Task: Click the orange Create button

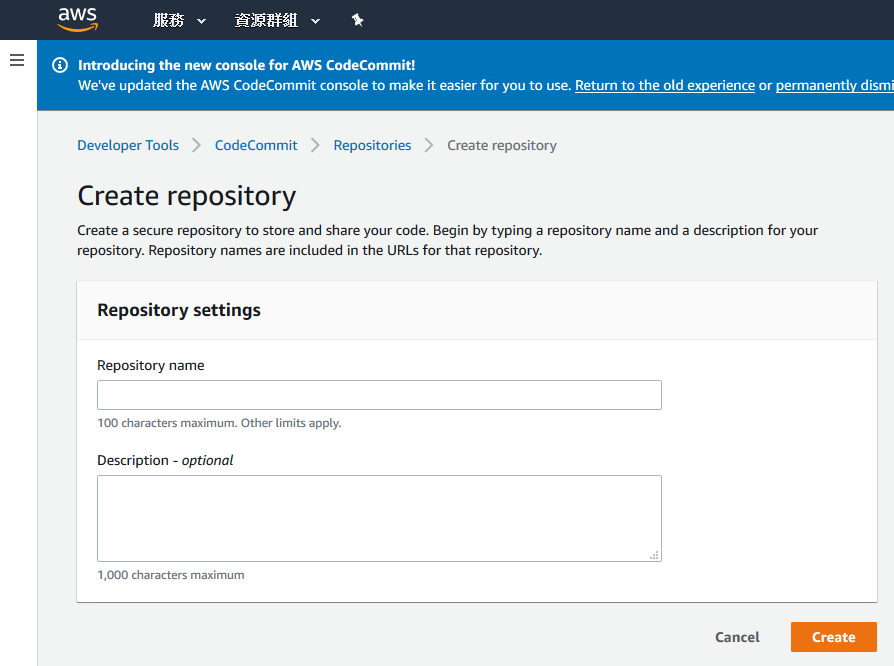Action: pos(834,637)
